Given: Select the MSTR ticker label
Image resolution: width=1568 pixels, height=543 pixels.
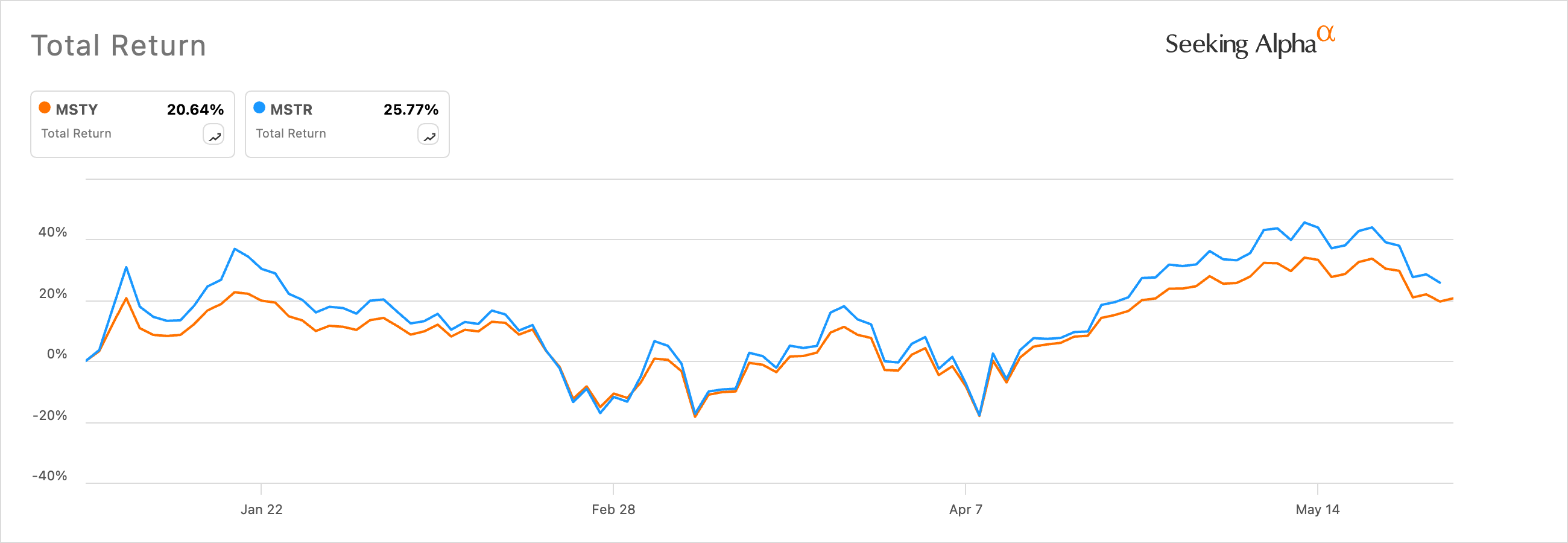Looking at the screenshot, I should click(x=291, y=110).
